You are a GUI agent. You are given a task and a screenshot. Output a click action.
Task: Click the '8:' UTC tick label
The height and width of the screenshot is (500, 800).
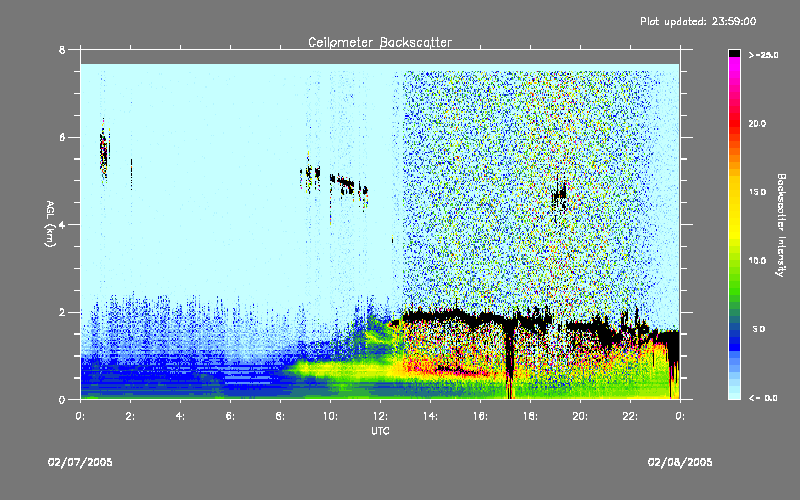pyautogui.click(x=280, y=416)
